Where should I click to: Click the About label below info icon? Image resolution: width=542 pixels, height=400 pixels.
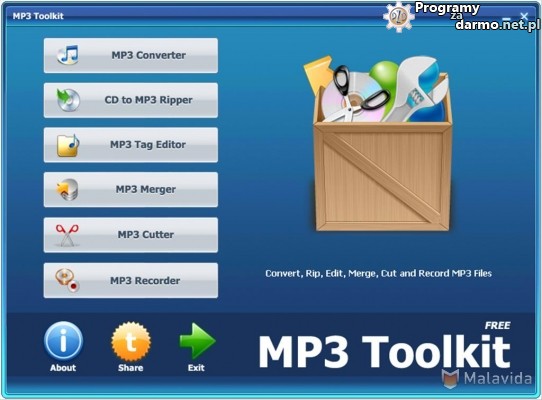63,368
